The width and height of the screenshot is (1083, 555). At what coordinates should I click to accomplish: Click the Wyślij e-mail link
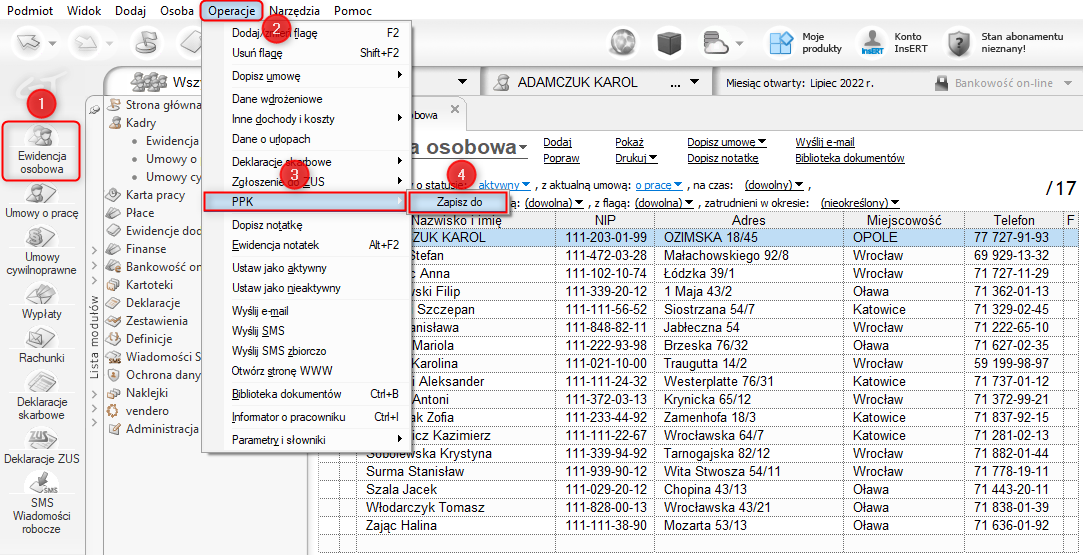824,143
